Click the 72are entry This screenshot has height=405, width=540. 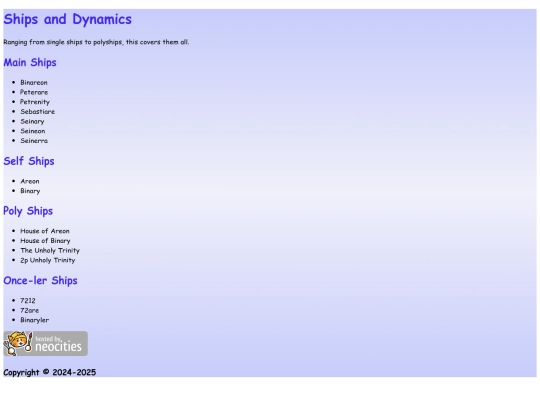(x=30, y=310)
